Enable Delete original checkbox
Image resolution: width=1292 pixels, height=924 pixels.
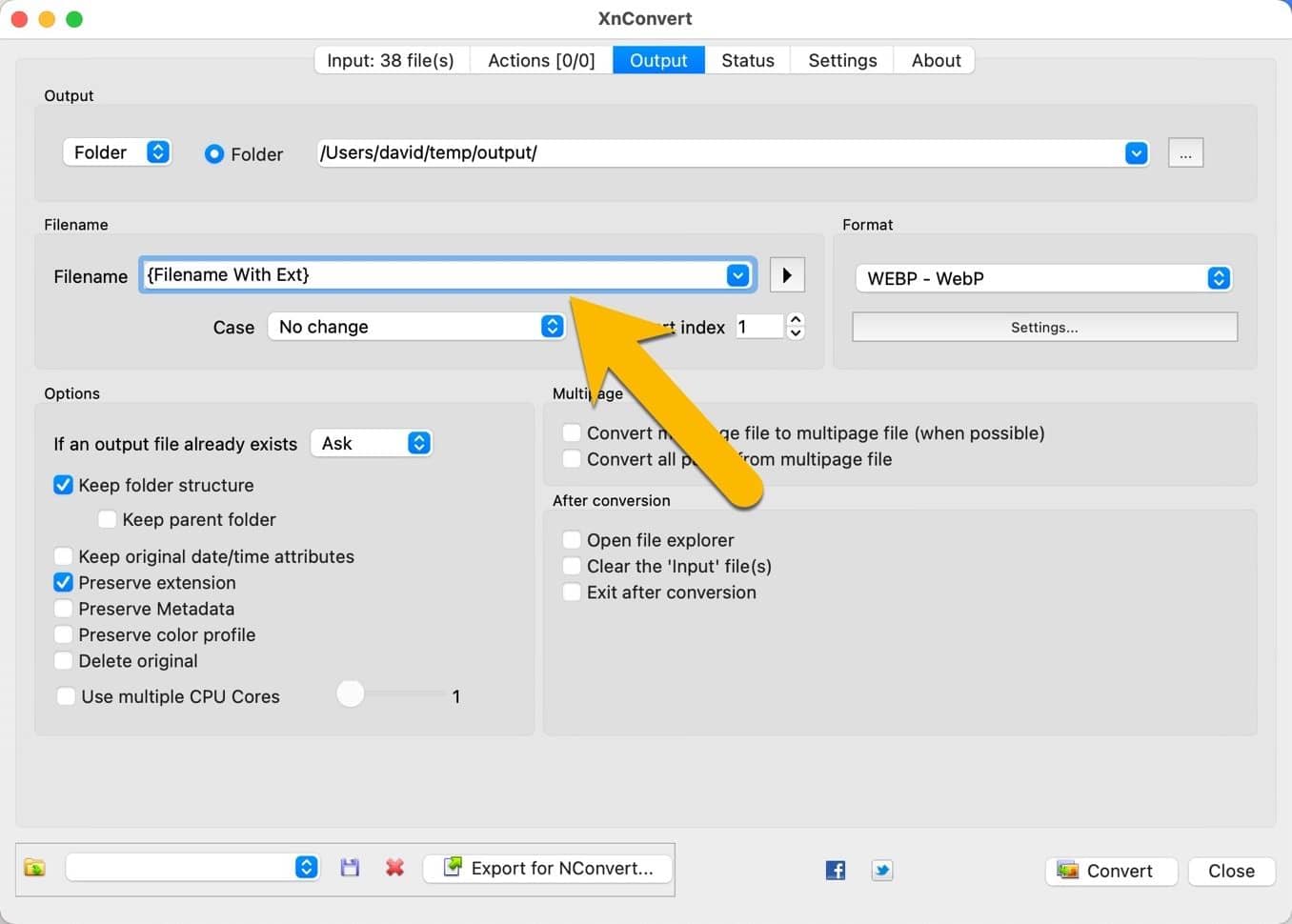click(x=64, y=660)
